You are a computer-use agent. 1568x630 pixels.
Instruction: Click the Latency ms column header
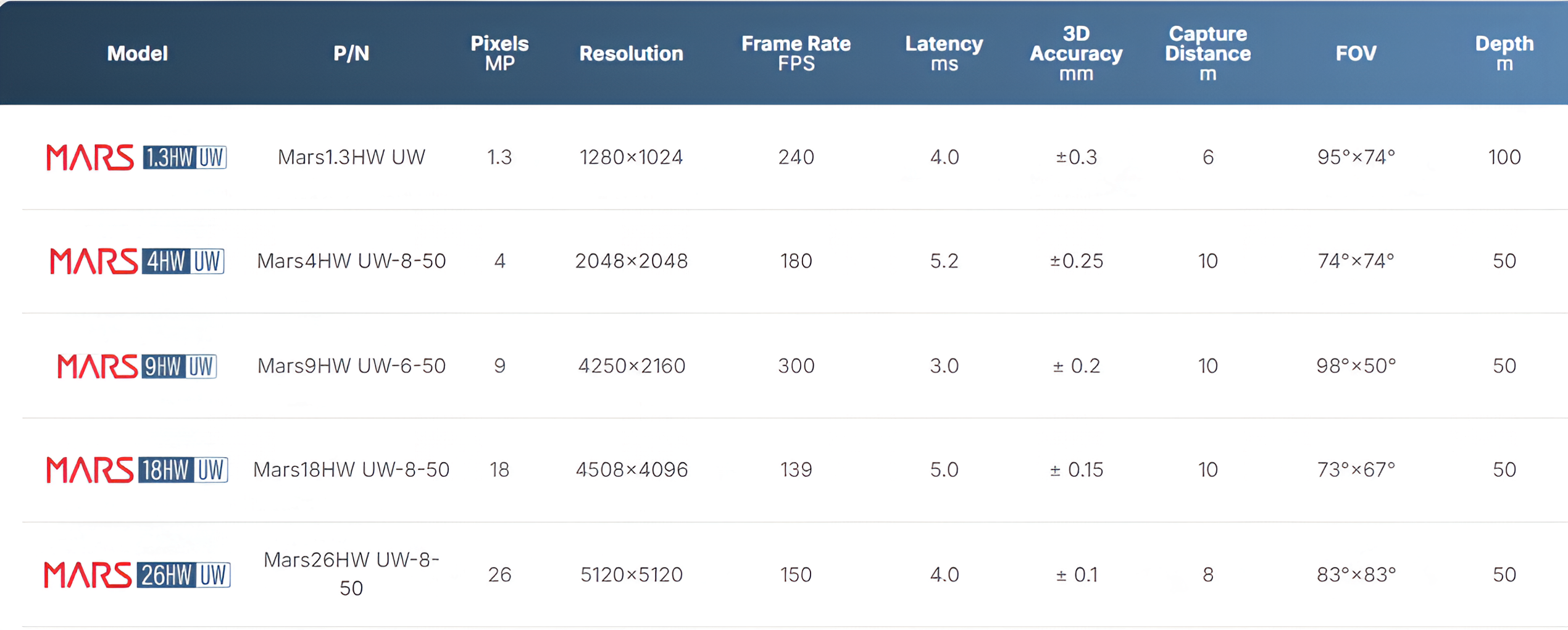point(944,54)
